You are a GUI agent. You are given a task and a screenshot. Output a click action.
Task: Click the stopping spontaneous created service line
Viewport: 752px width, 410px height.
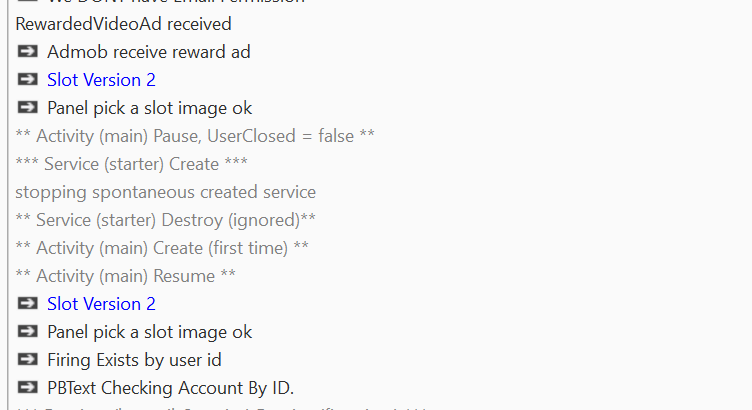tap(165, 192)
